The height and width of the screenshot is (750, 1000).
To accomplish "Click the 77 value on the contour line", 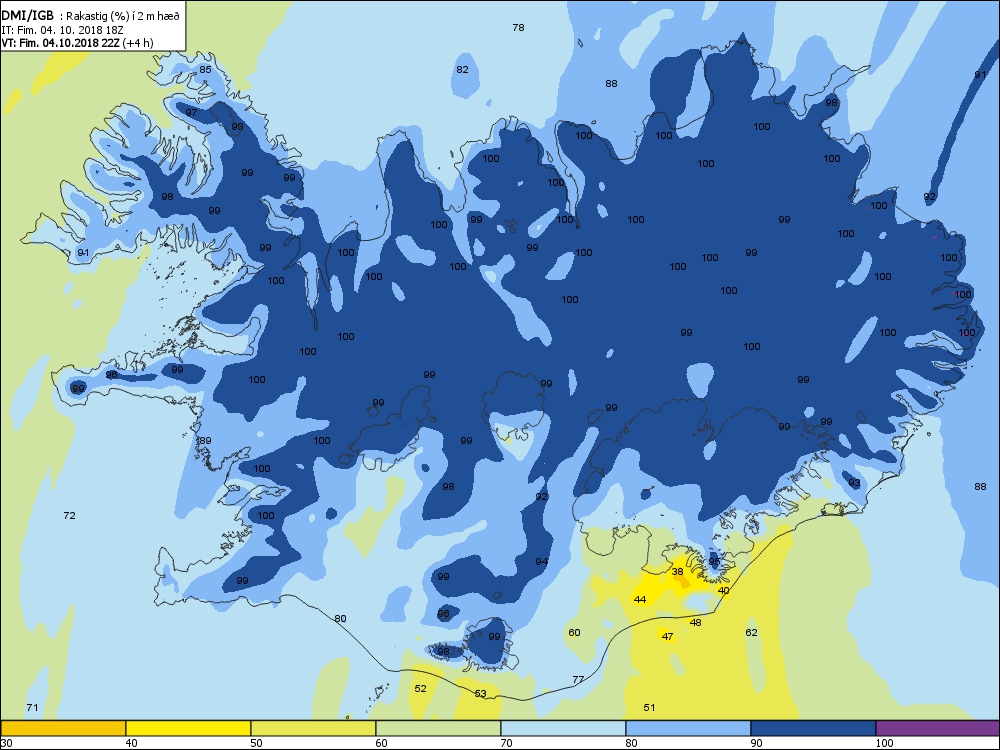I will pos(578,680).
